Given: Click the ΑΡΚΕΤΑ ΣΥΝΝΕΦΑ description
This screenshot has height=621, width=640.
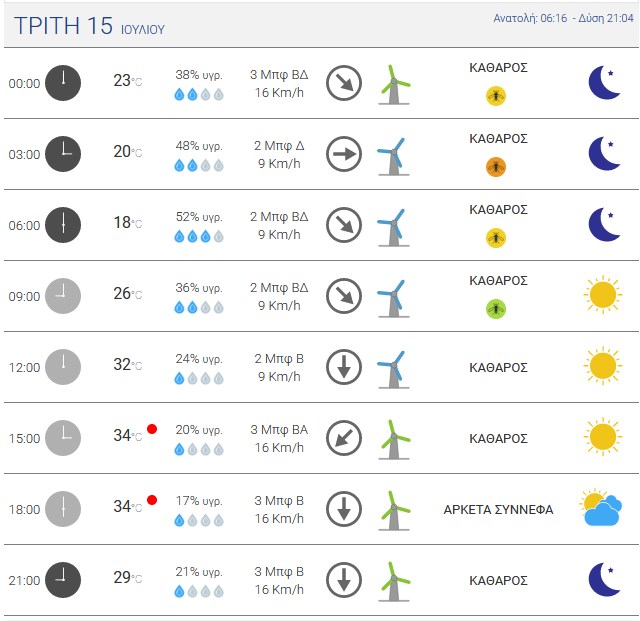Looking at the screenshot, I should tap(498, 509).
